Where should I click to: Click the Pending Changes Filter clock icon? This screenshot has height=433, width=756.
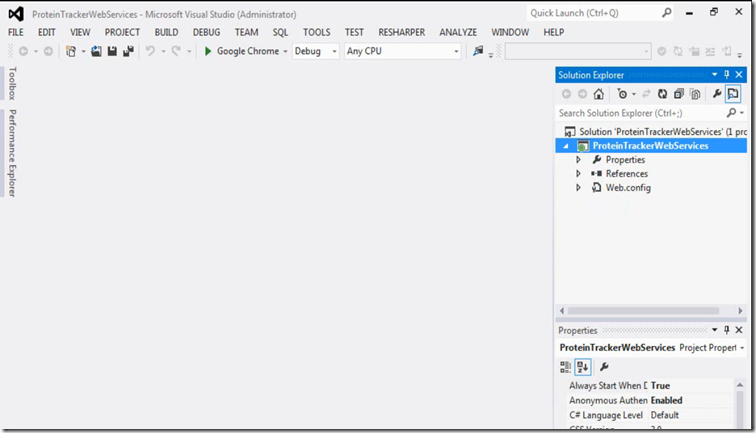click(x=622, y=94)
